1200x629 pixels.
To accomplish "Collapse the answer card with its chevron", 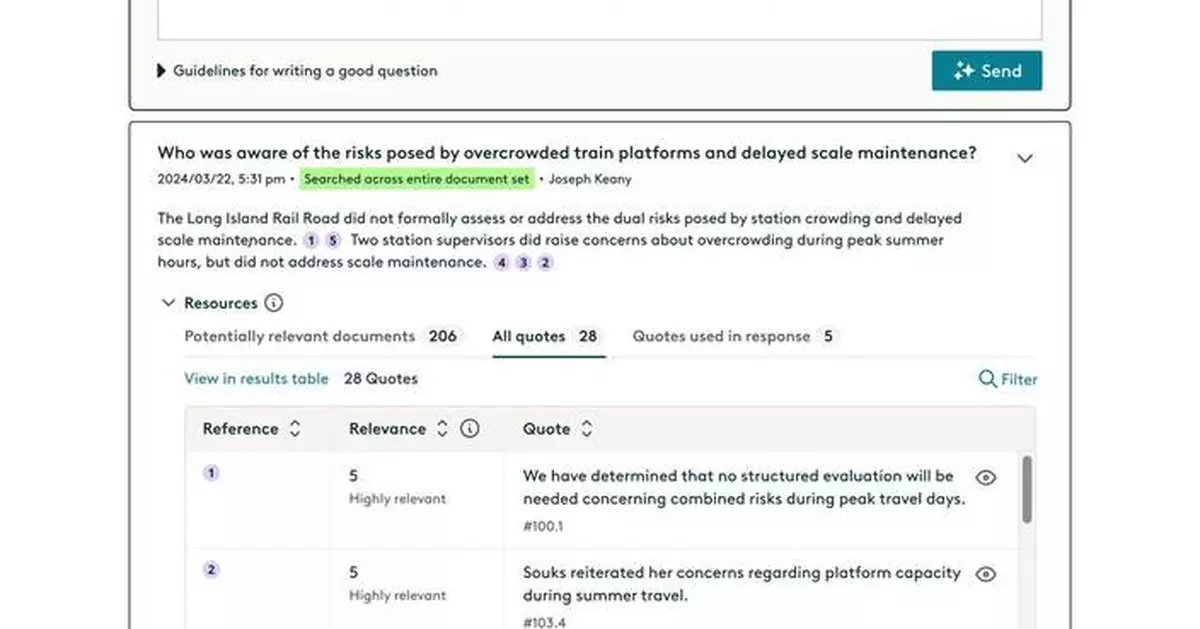I will (1024, 158).
